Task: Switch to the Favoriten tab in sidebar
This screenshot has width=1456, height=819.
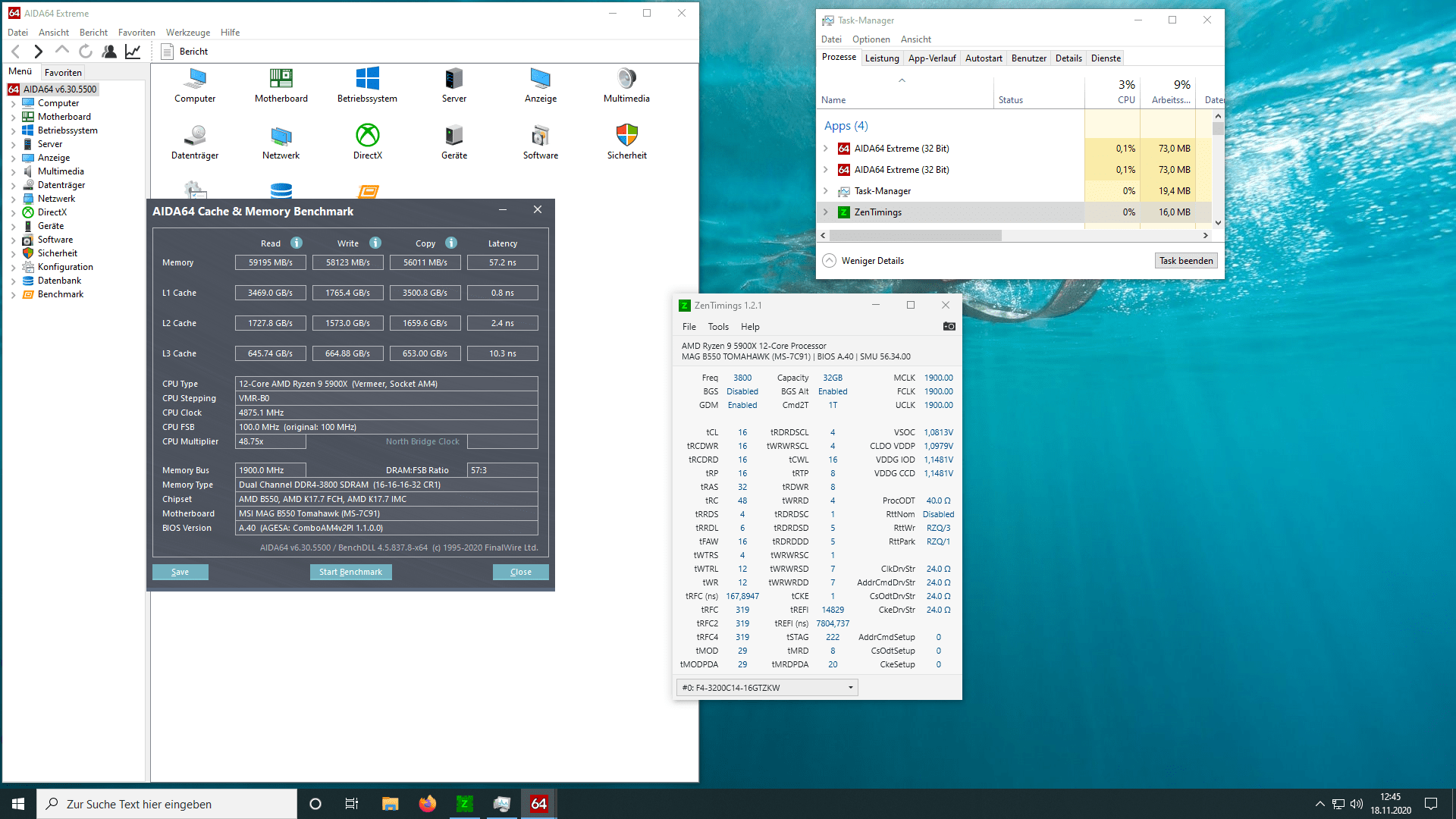Action: [63, 73]
